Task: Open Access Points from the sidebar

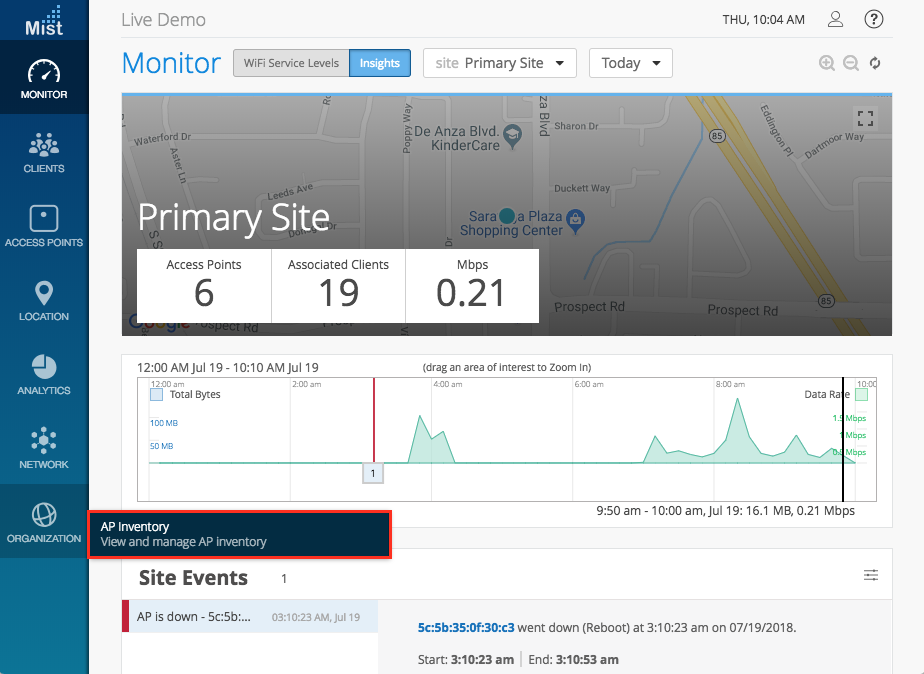Action: 44,227
